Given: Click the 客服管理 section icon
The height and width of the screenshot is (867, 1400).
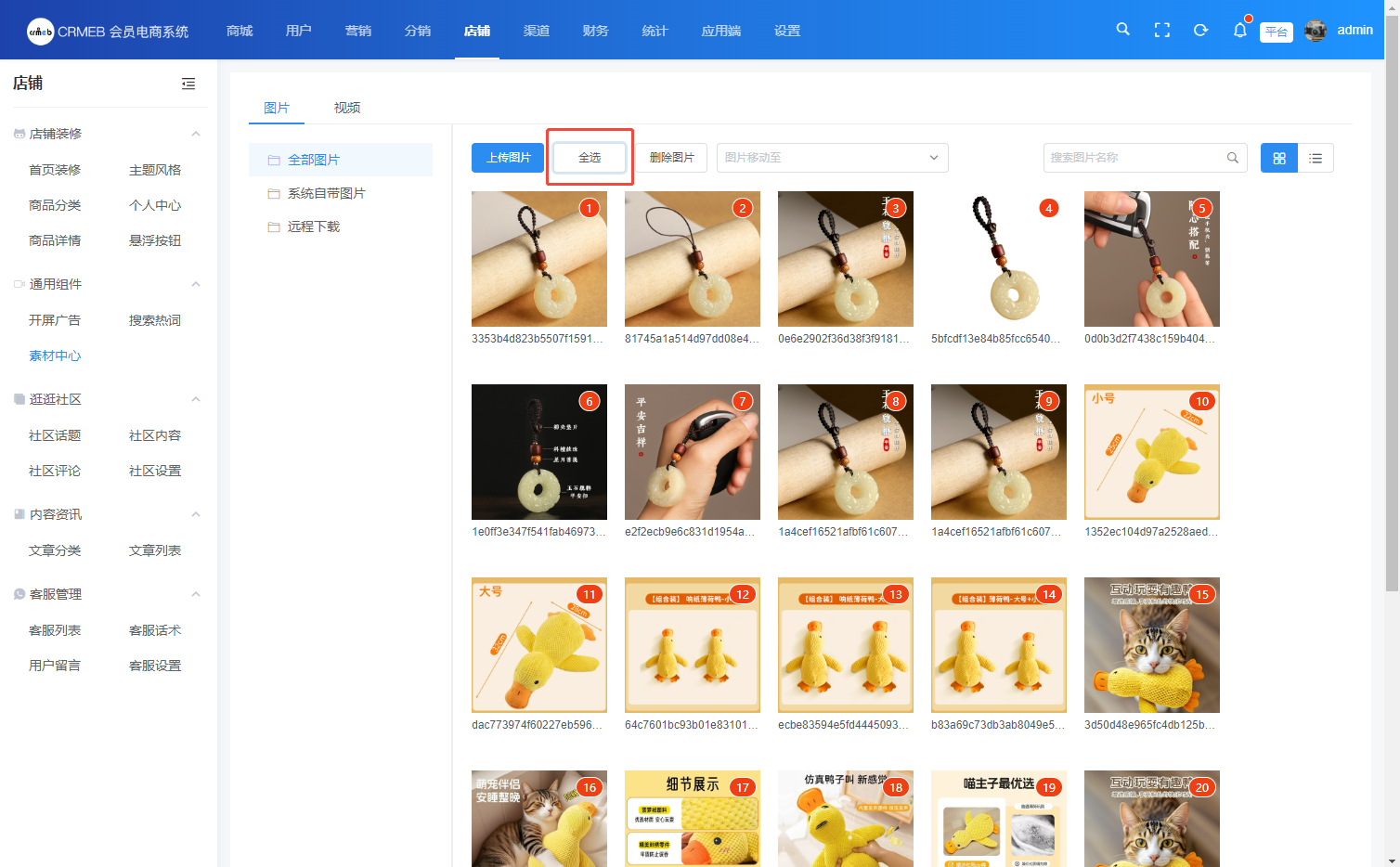Looking at the screenshot, I should (19, 594).
